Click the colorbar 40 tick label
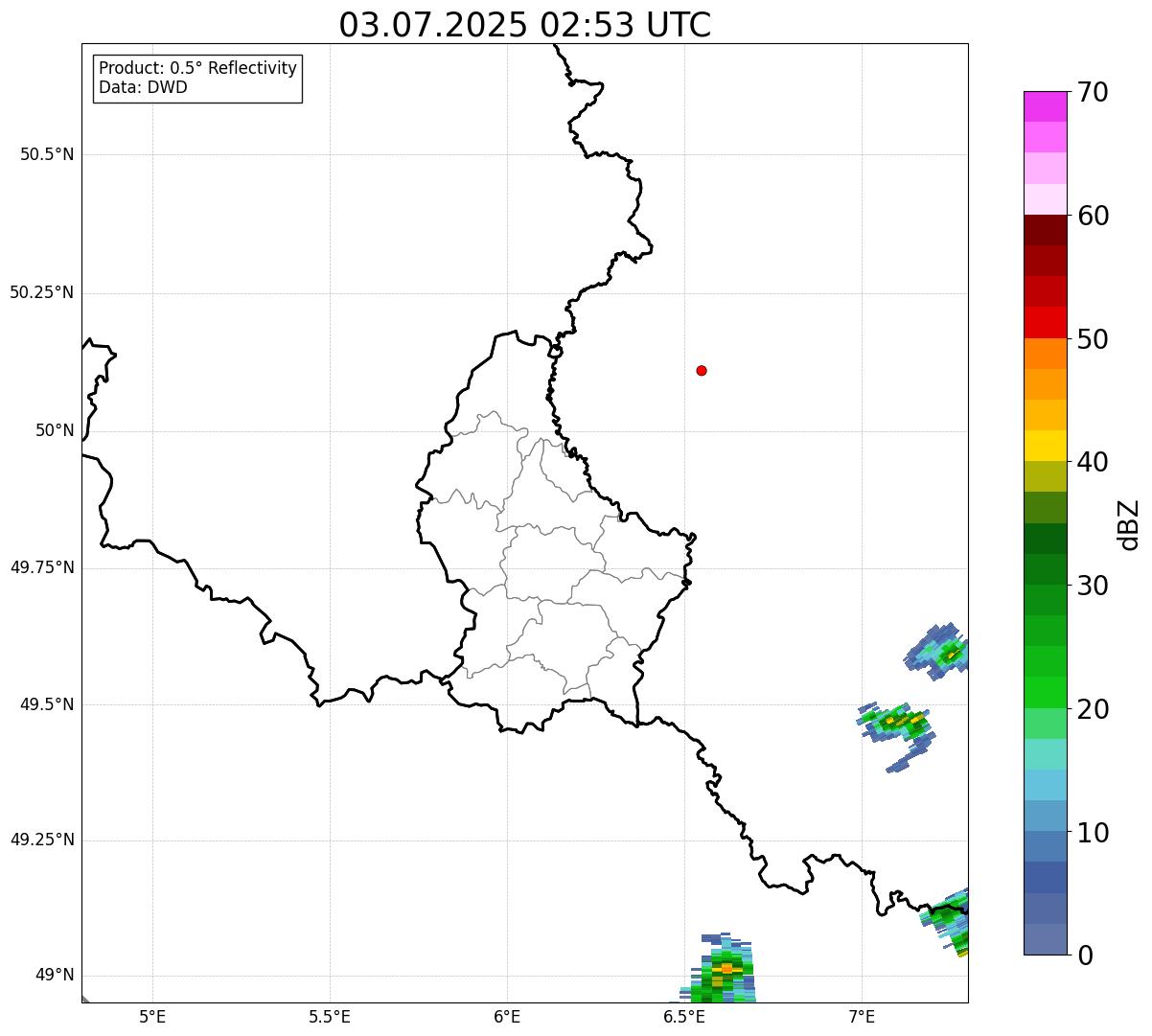1152x1036 pixels. pos(1093,462)
